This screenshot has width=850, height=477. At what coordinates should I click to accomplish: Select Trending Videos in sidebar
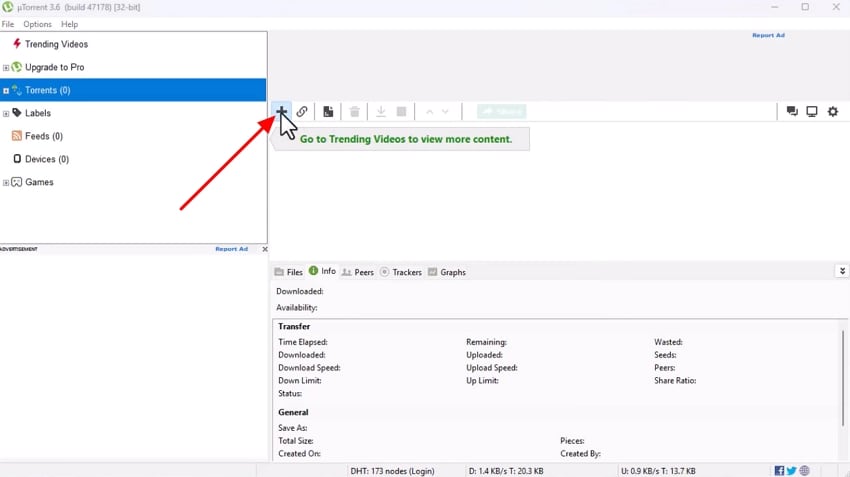tap(56, 44)
